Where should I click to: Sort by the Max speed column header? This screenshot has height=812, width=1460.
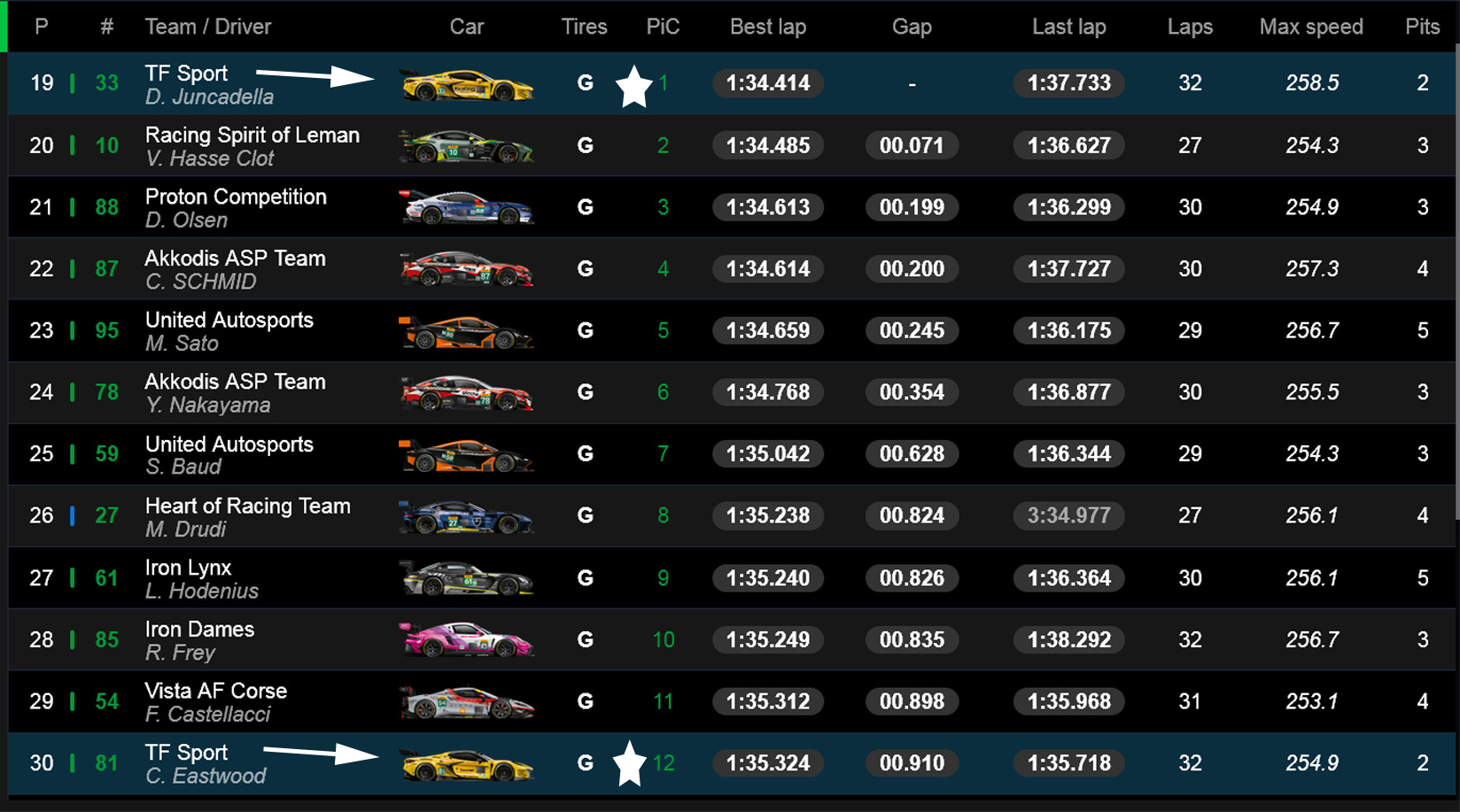pos(1311,27)
